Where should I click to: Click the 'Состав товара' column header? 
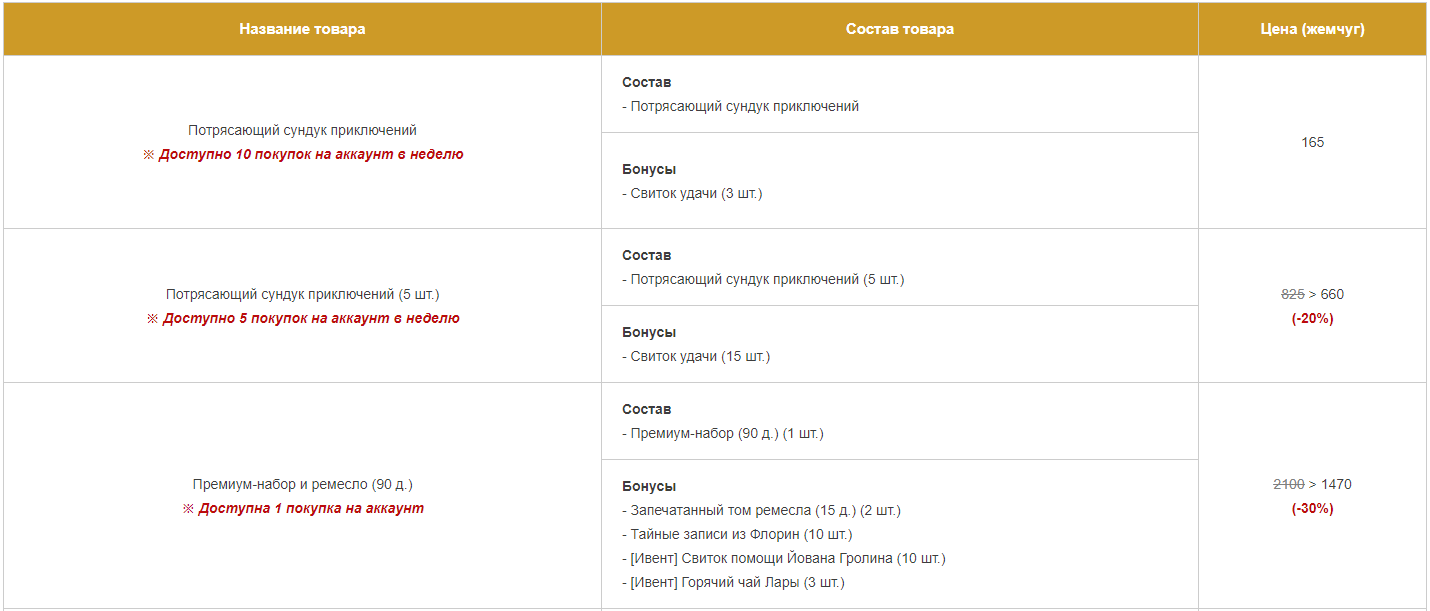[899, 29]
